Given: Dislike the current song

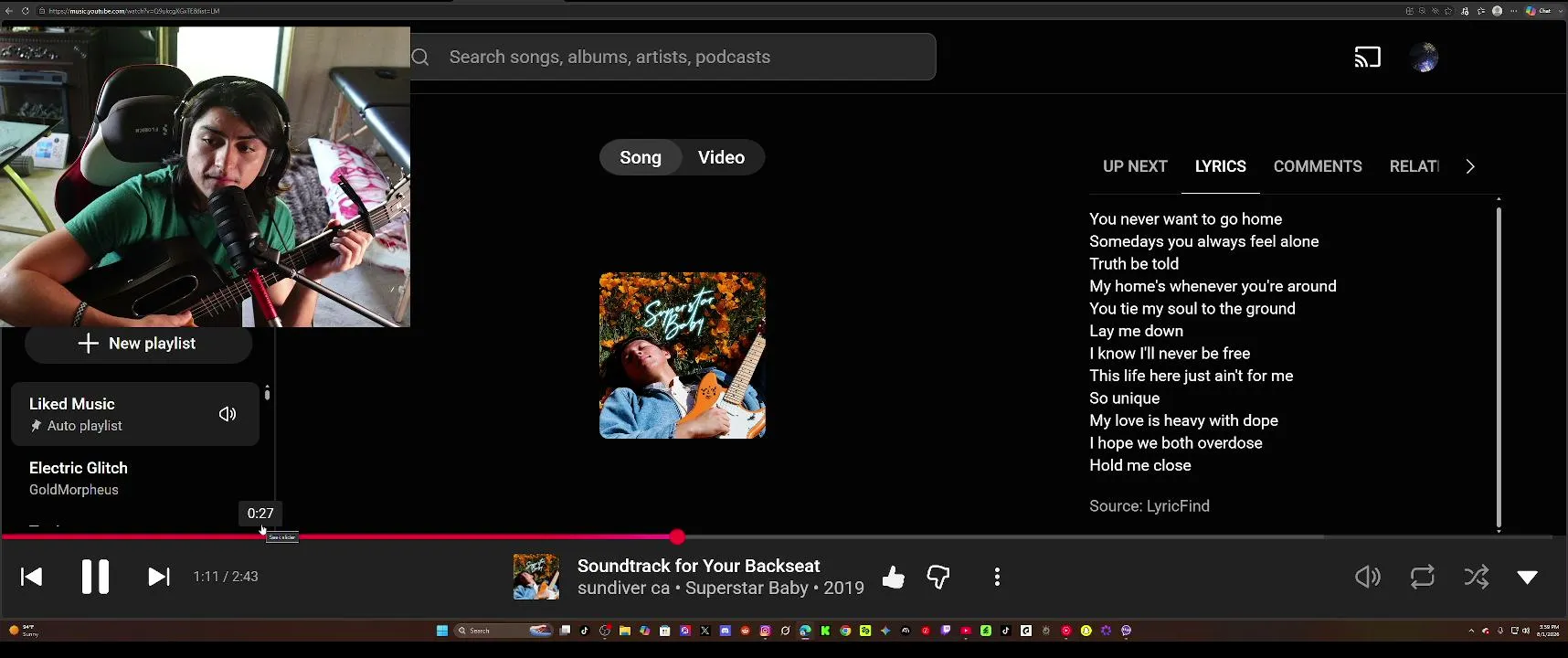Looking at the screenshot, I should coord(938,577).
